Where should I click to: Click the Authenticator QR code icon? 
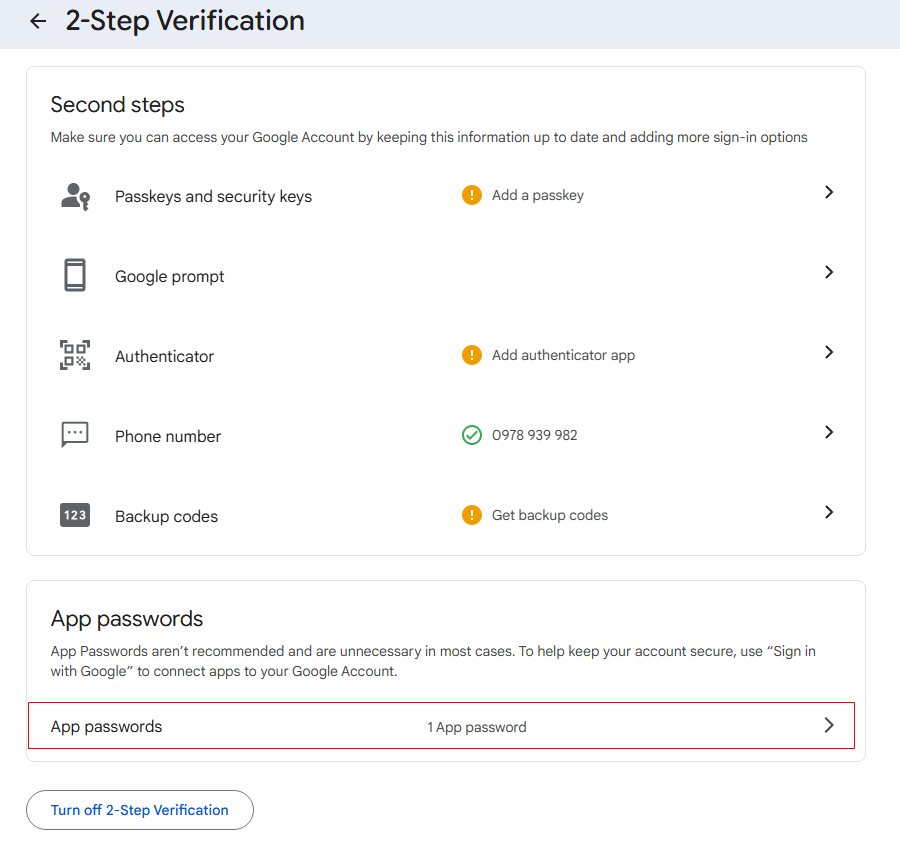[x=75, y=355]
